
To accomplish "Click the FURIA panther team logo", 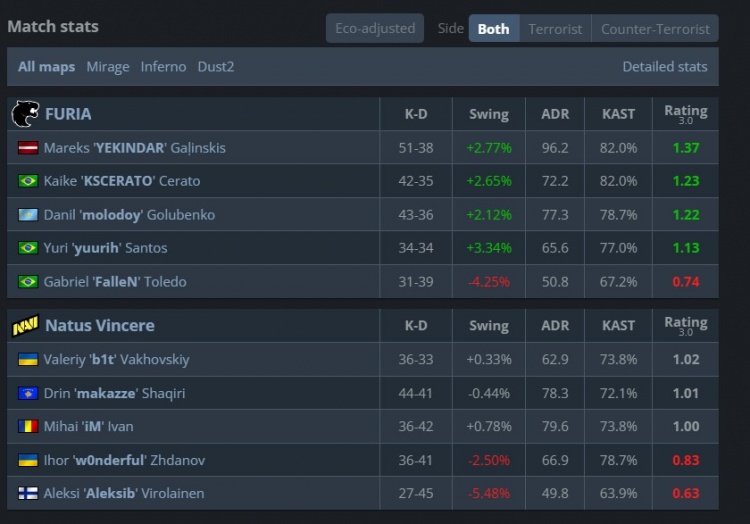I will (24, 114).
